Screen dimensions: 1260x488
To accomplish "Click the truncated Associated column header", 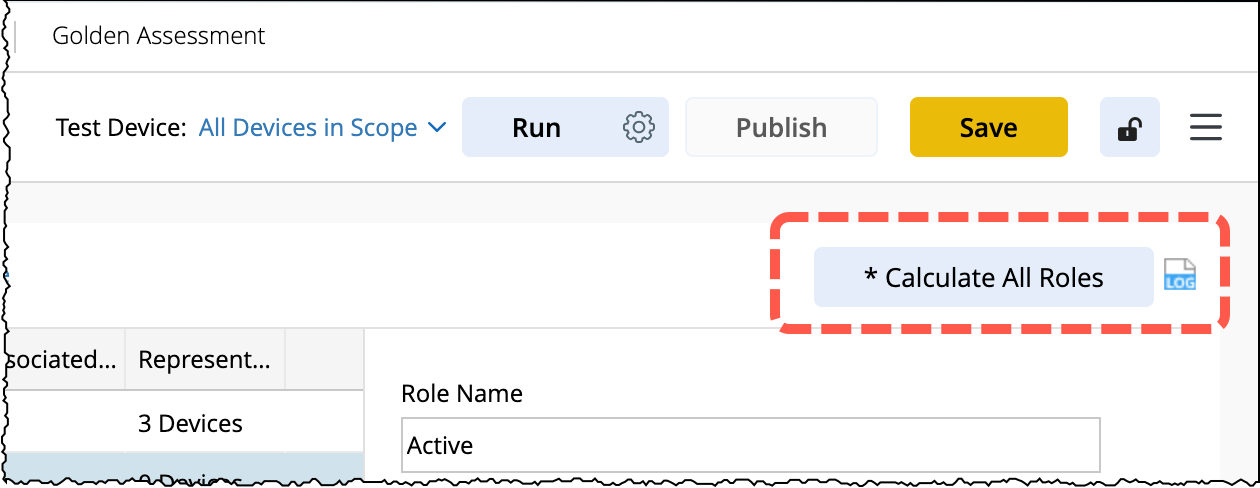I will [x=60, y=360].
